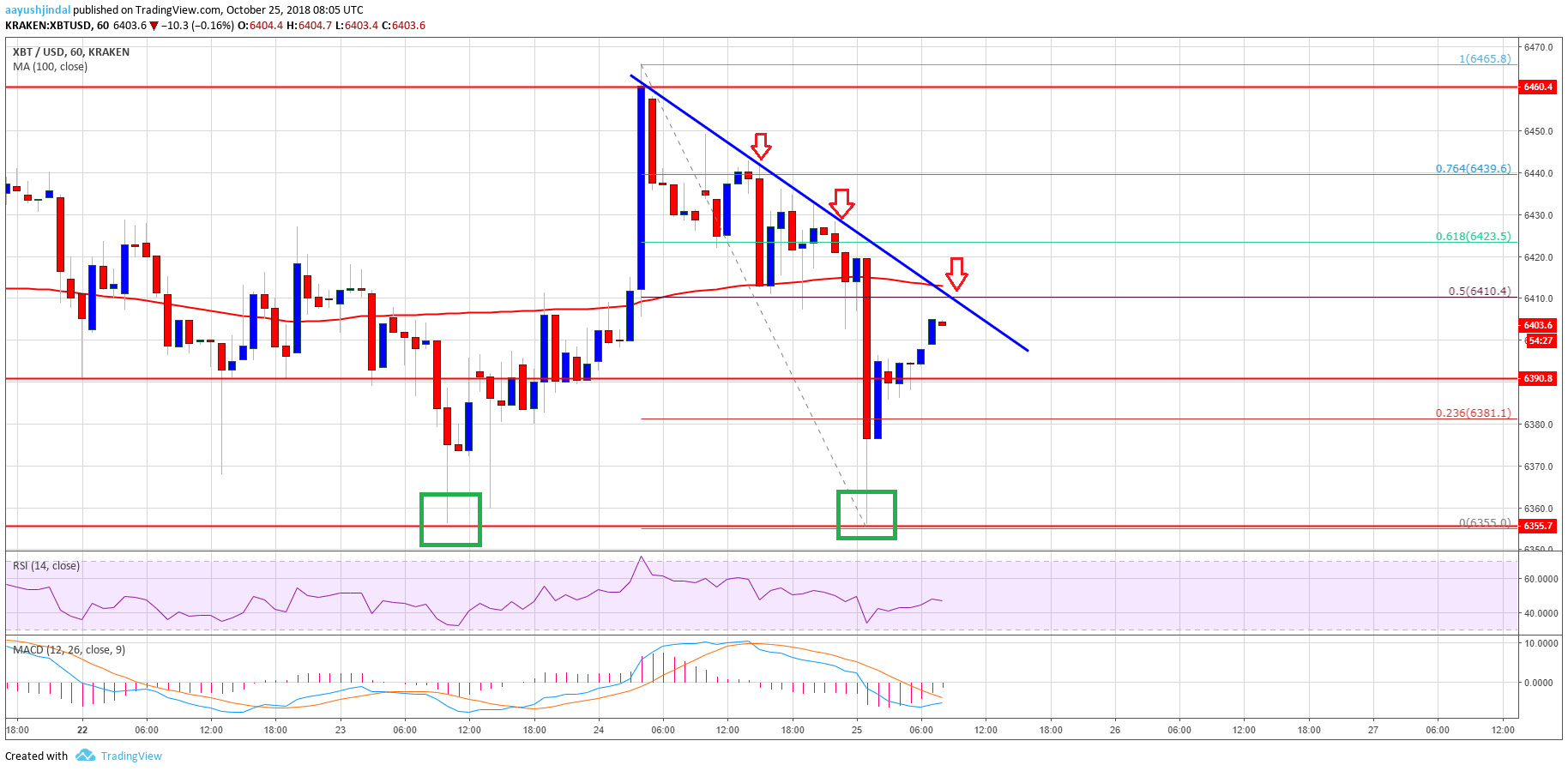Click the 6430.0 price axis value

point(1539,215)
